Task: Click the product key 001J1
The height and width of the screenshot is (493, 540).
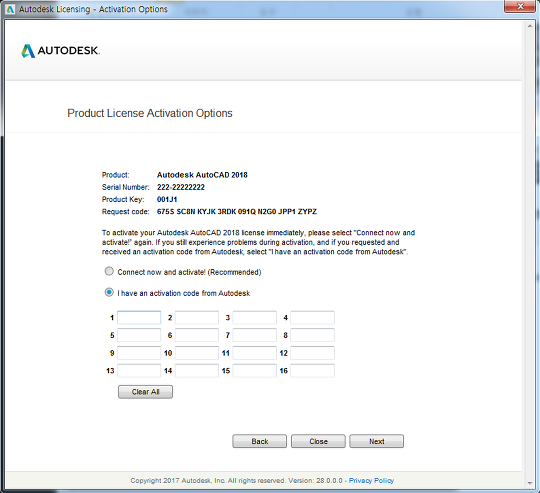Action: pos(167,199)
